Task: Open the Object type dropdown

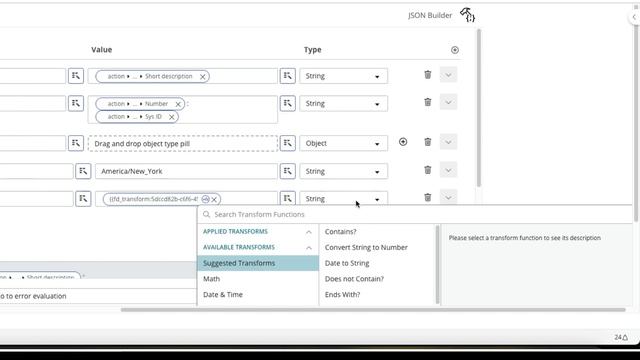Action: [x=343, y=143]
